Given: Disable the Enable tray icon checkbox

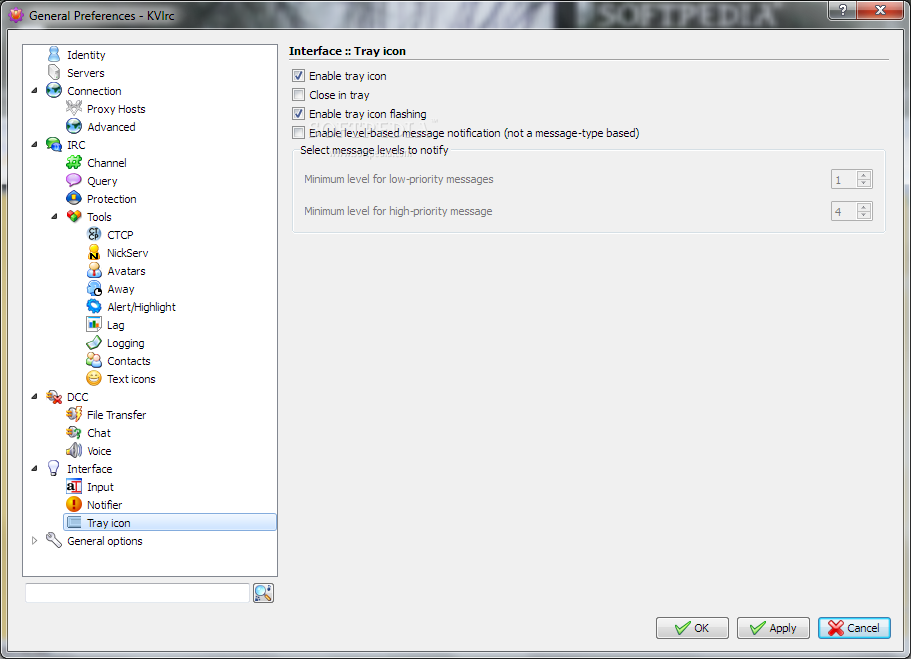Looking at the screenshot, I should click(x=299, y=76).
